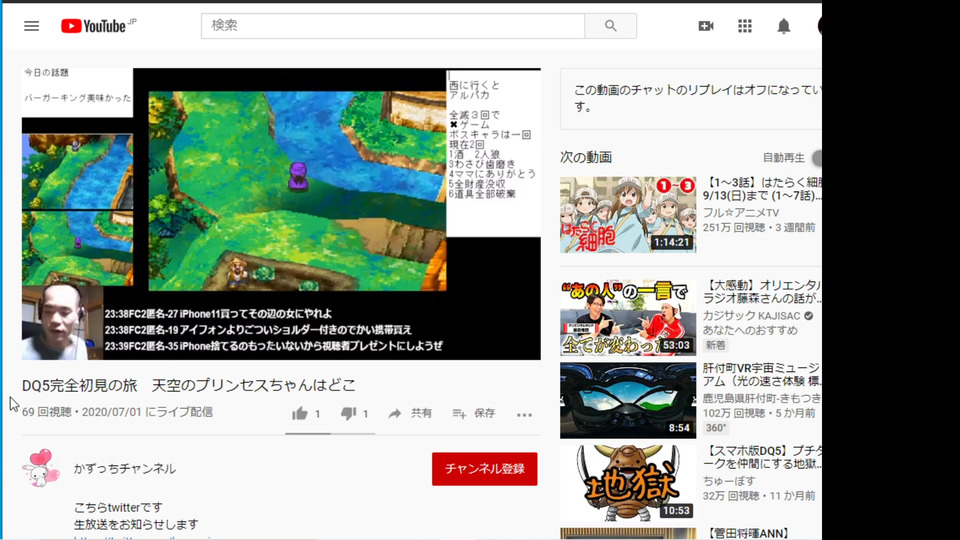This screenshot has height=540, width=960.
Task: Click into the 検索 search field
Action: [x=392, y=26]
